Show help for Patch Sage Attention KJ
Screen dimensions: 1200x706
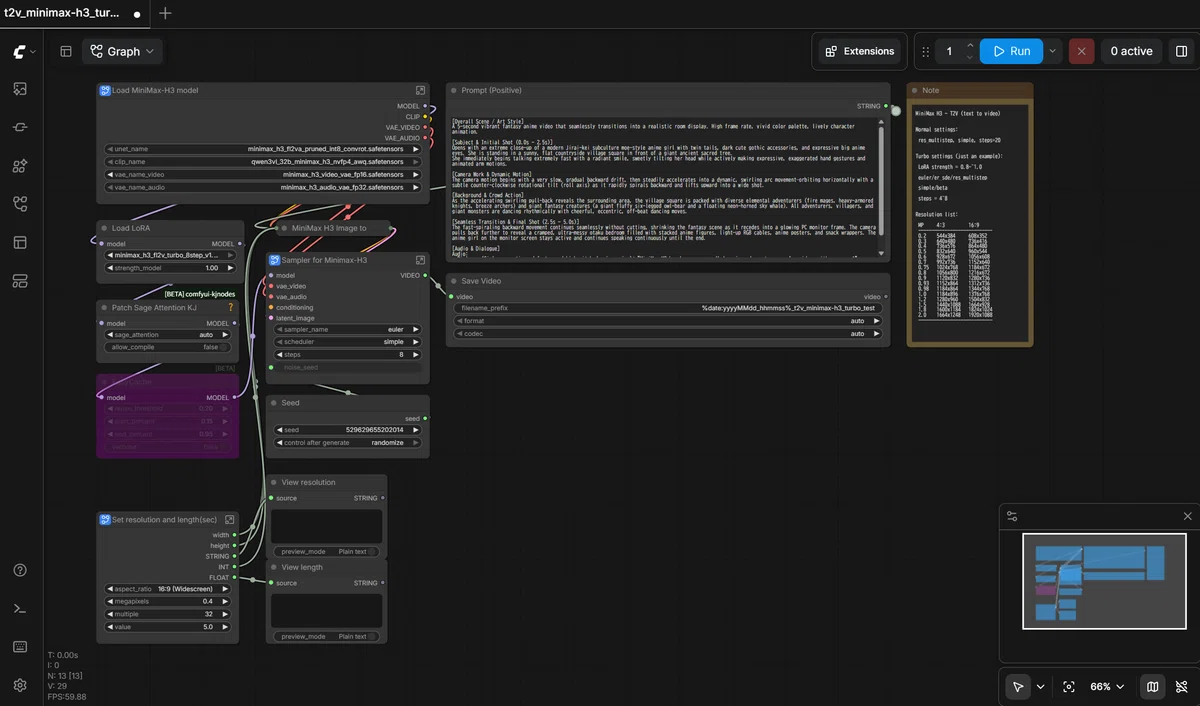coord(230,307)
